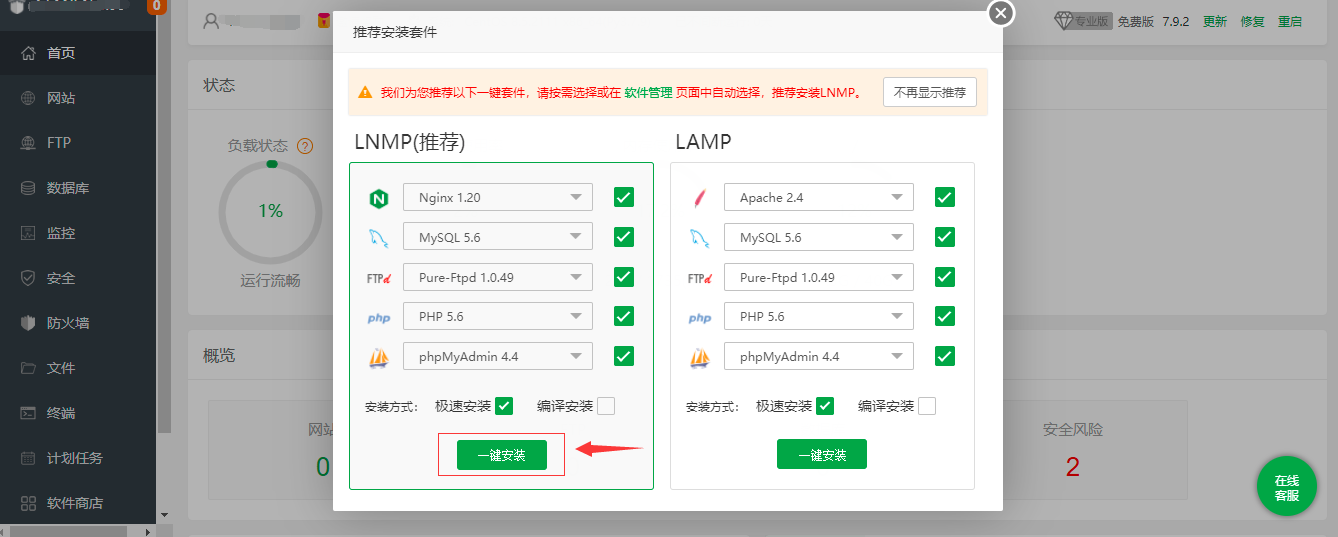Click the phpMyAdmin sailboat logo in LAMP panel
The height and width of the screenshot is (537, 1338).
[x=699, y=357]
